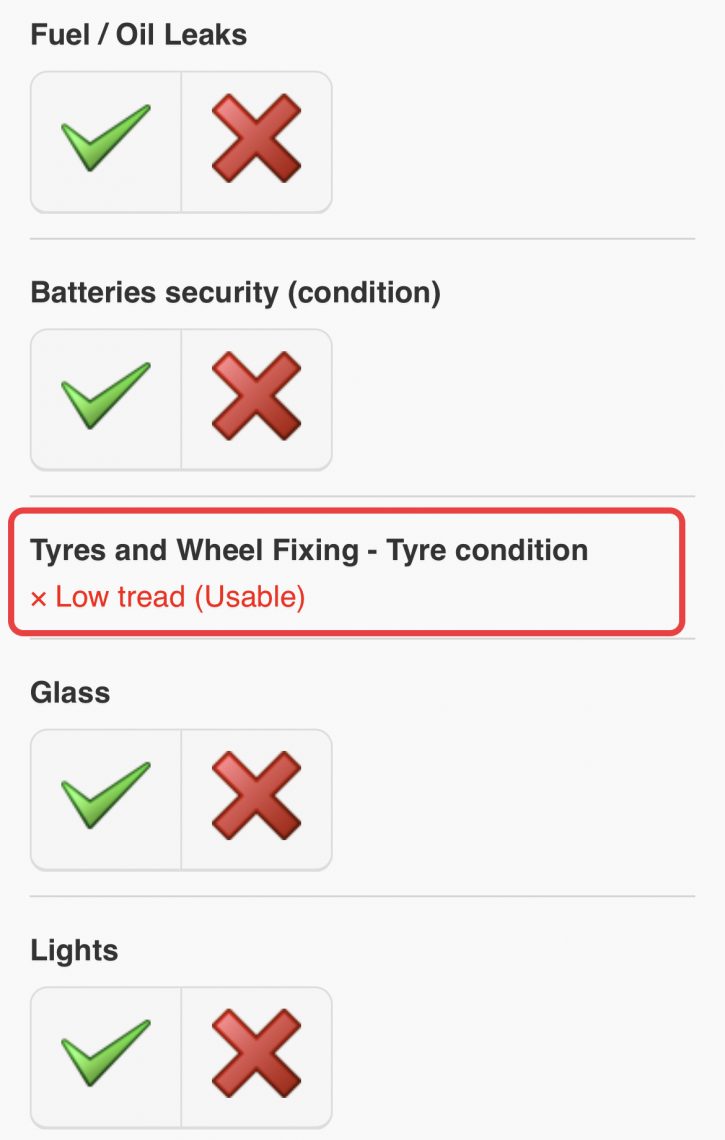The image size is (725, 1140).
Task: Click Tyre condition in the highlighted title
Action: 486,550
